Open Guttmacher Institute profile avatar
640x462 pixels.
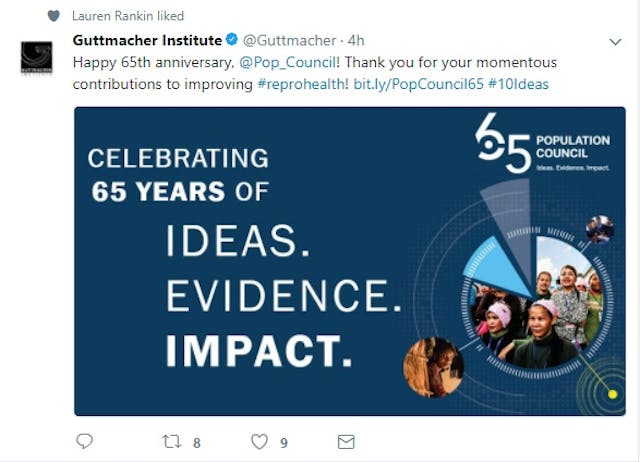pyautogui.click(x=37, y=58)
